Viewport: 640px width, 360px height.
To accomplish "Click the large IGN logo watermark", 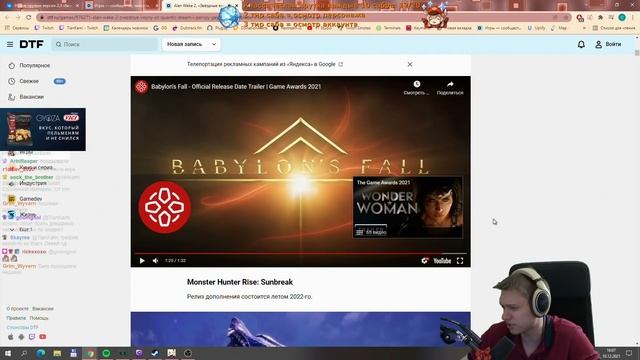I will pyautogui.click(x=164, y=207).
